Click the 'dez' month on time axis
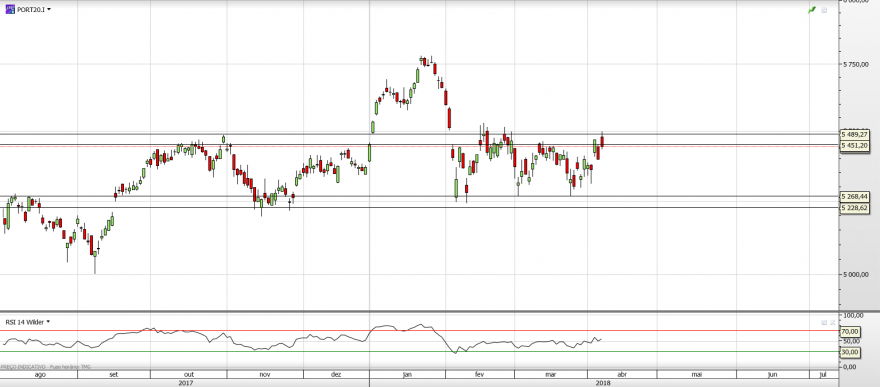Image resolution: width=880 pixels, height=387 pixels. click(x=336, y=374)
